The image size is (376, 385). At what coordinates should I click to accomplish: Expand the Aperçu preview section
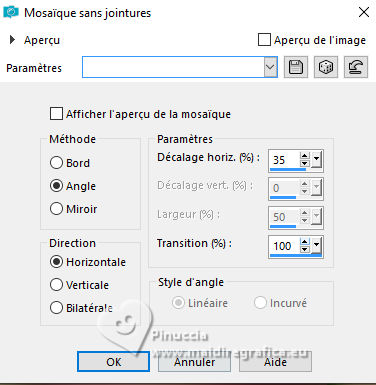click(x=13, y=40)
